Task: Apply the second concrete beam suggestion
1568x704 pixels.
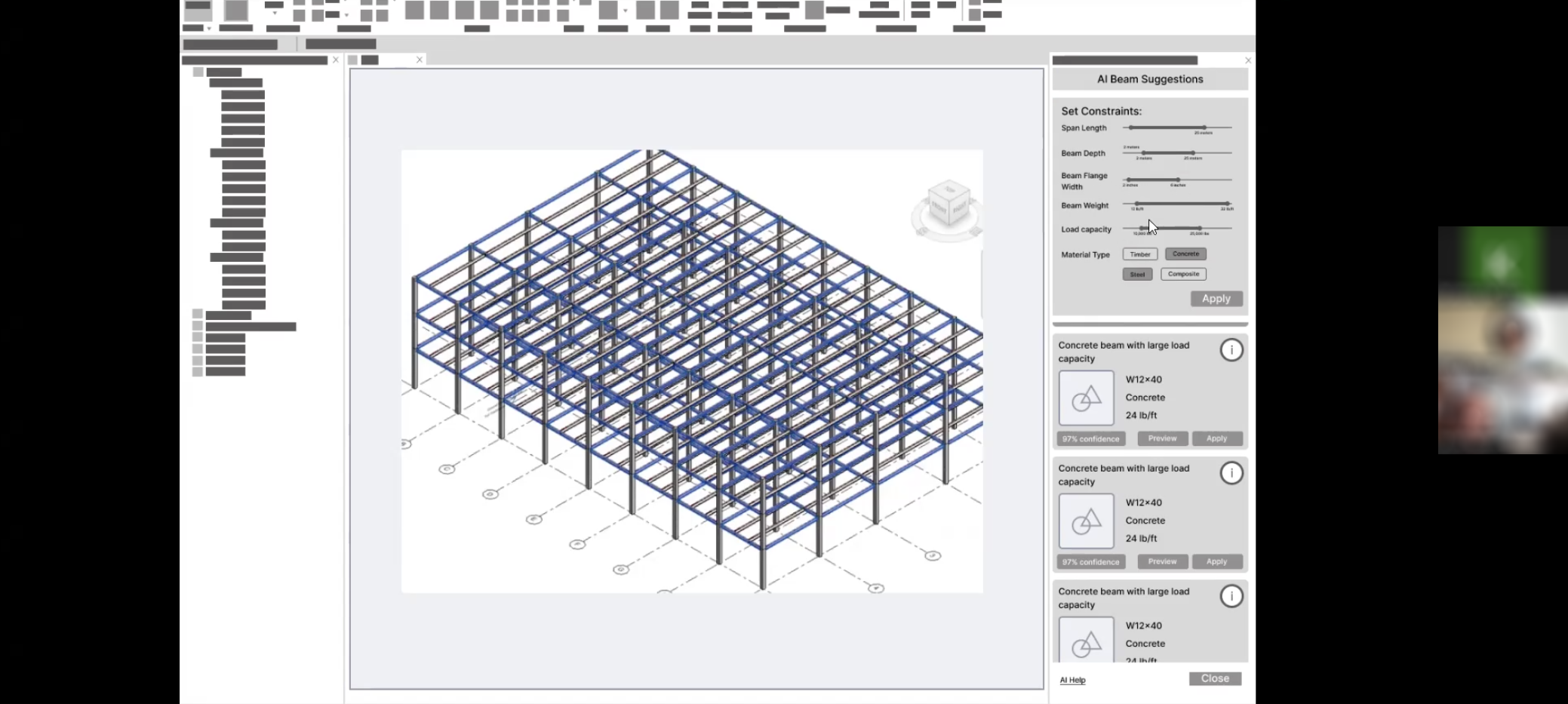Action: pos(1216,561)
